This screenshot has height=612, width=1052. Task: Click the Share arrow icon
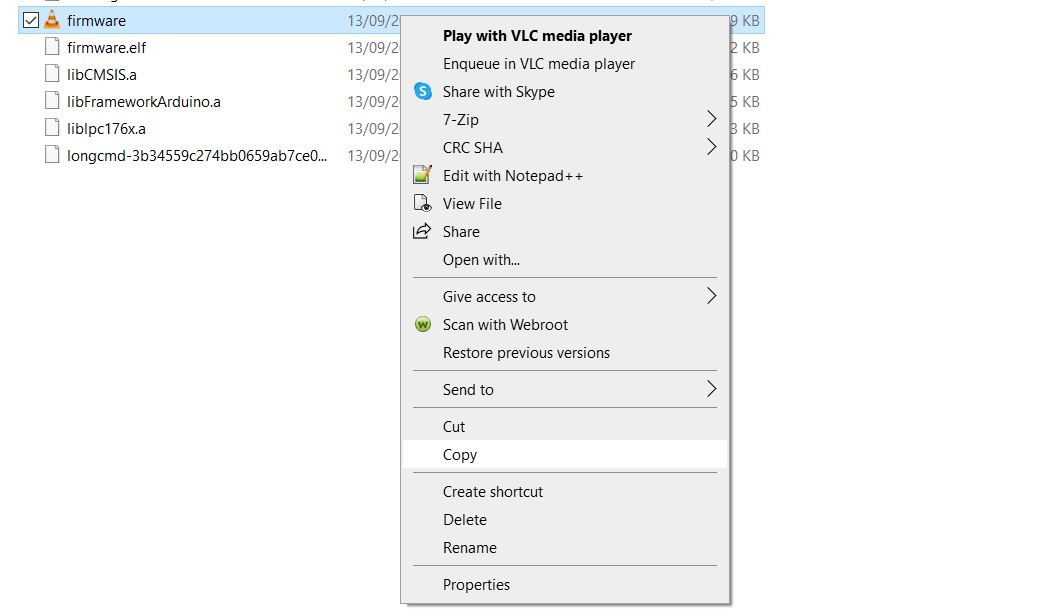(423, 232)
